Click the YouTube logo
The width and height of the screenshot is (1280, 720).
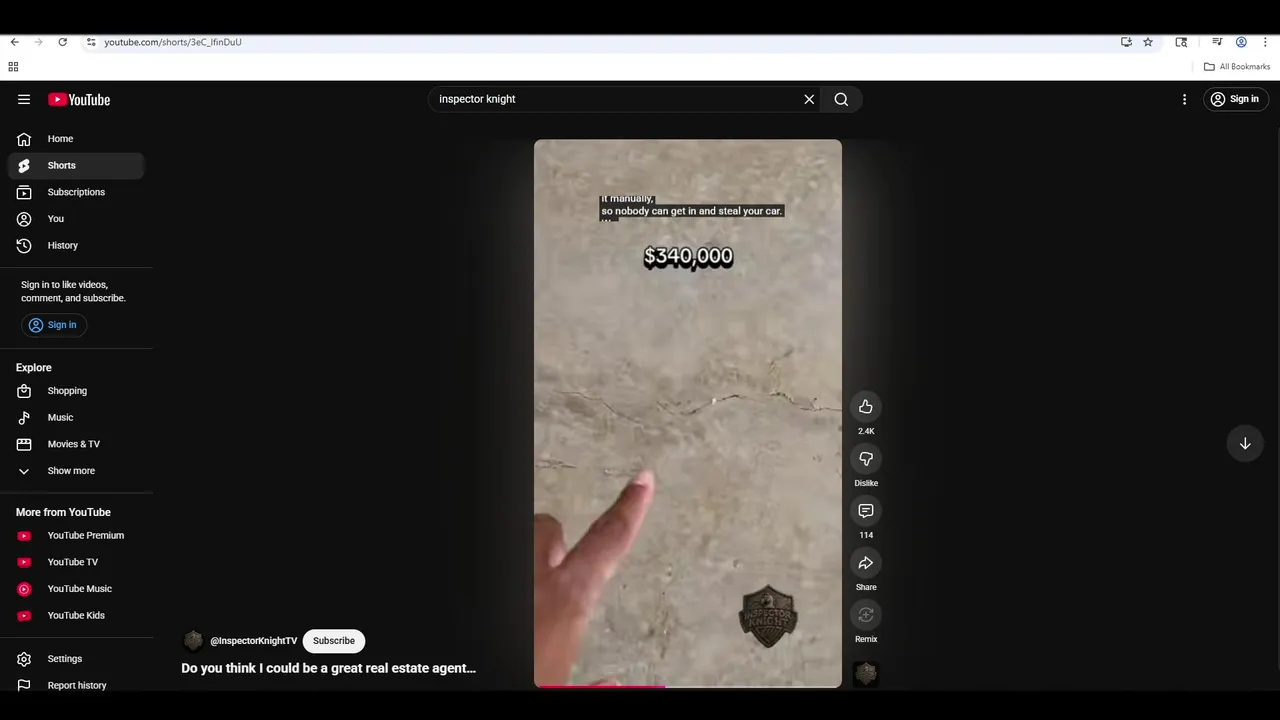point(79,99)
